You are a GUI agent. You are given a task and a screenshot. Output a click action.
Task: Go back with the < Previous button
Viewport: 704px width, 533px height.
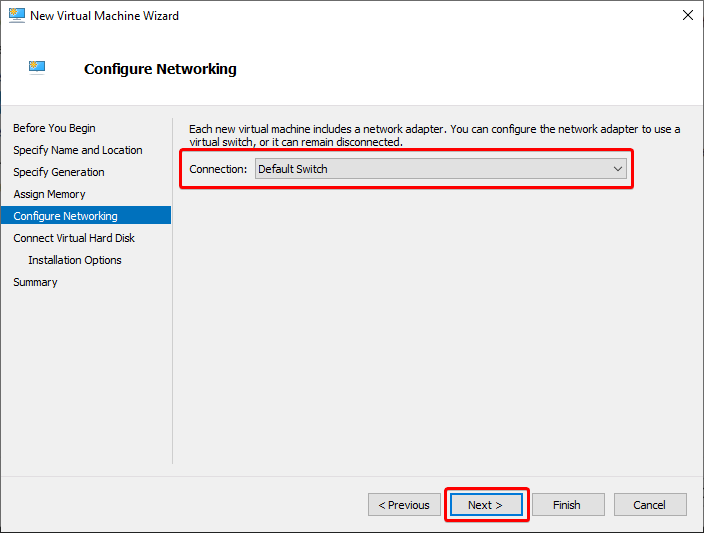coord(404,505)
